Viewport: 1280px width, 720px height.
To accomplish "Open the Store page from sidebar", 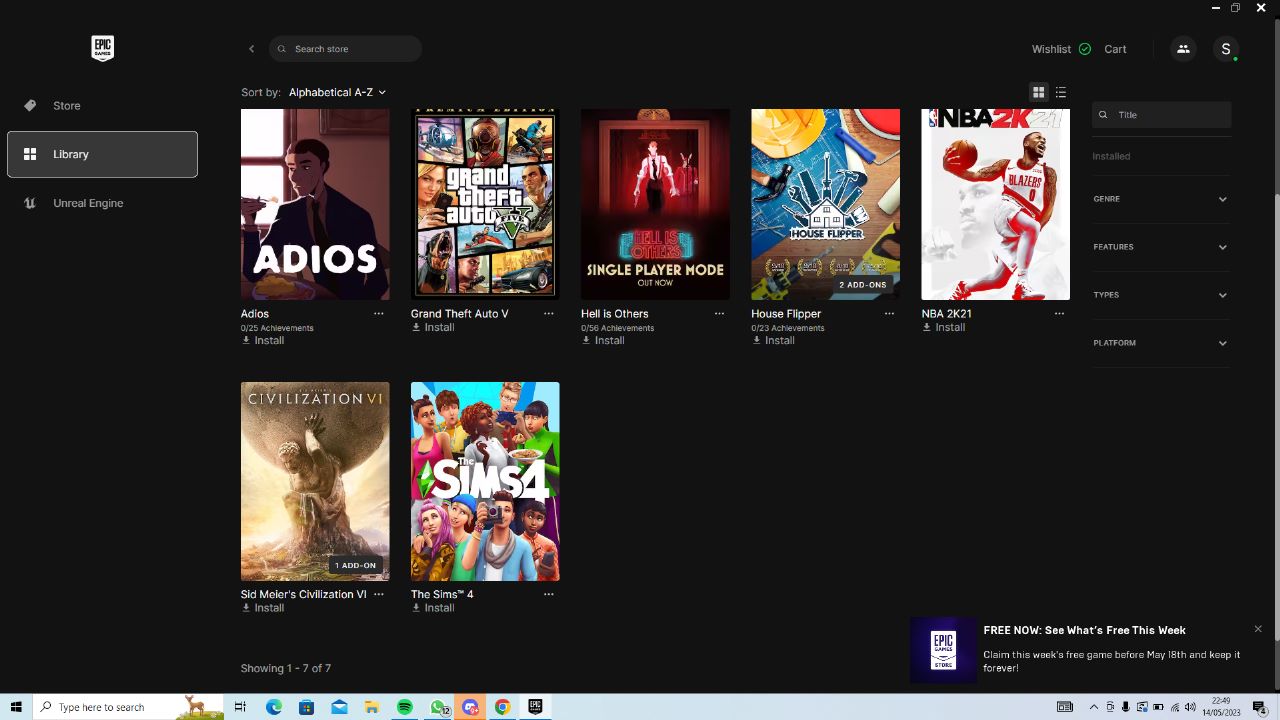I will (102, 105).
